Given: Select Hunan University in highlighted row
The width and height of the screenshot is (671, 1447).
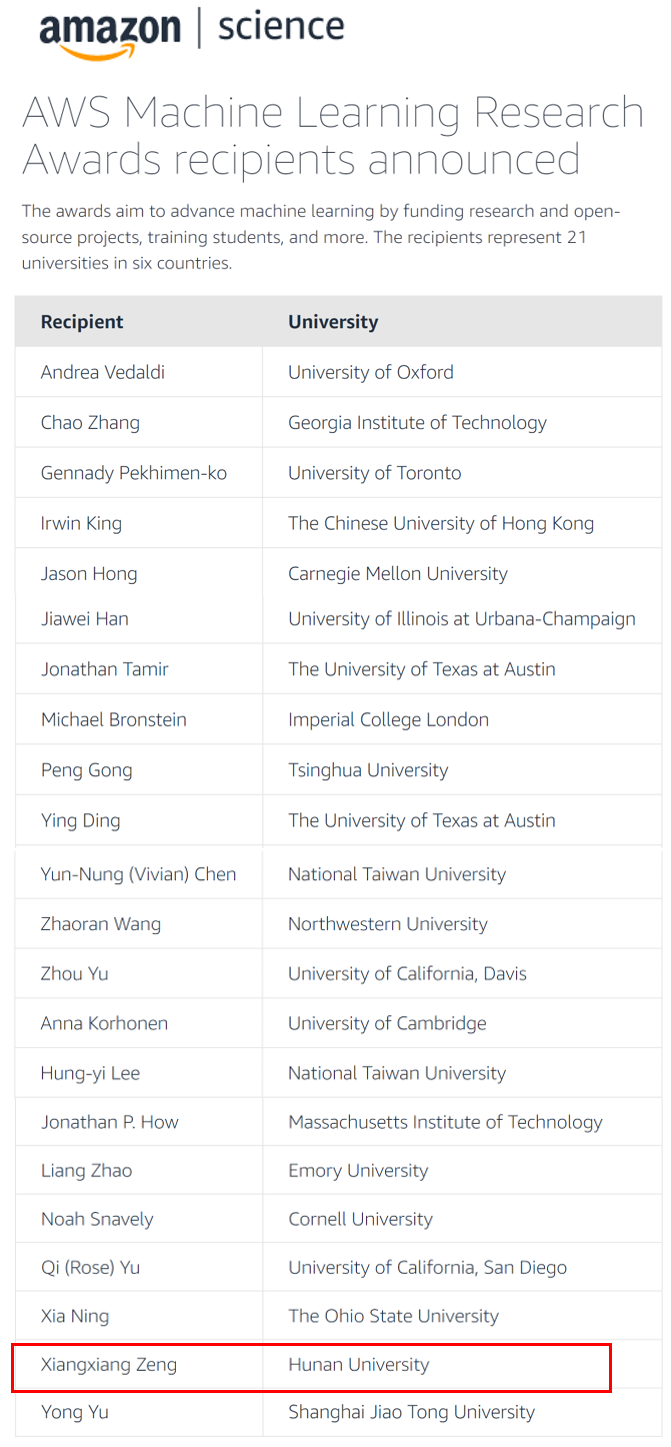Looking at the screenshot, I should click(359, 1365).
